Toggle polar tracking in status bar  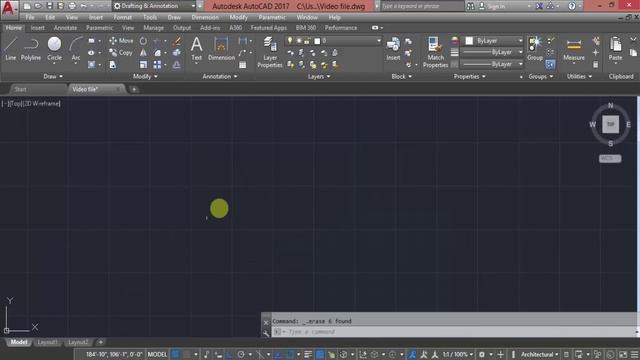pos(241,354)
